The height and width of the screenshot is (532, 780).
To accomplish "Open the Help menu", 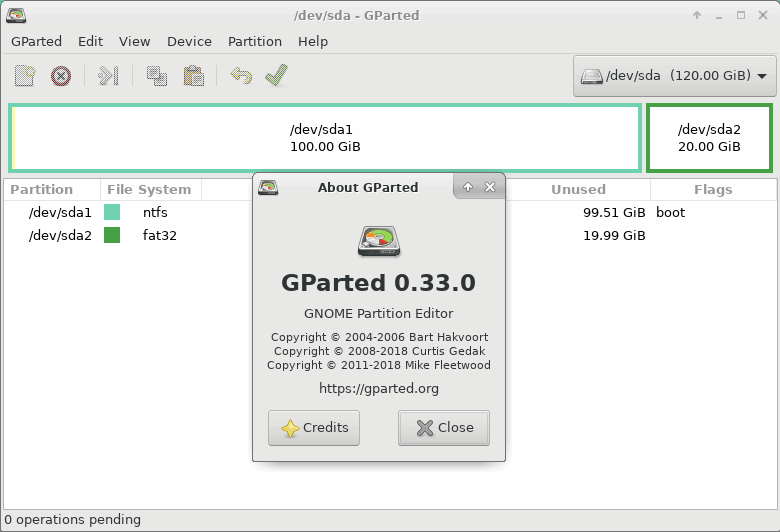I will click(x=313, y=41).
